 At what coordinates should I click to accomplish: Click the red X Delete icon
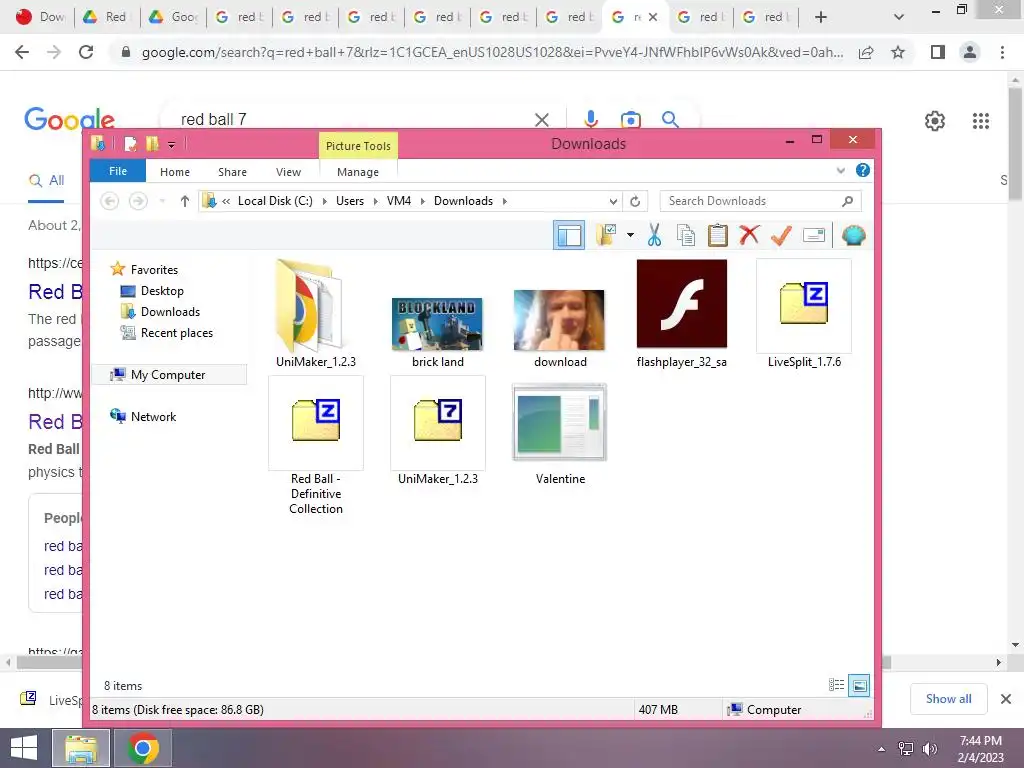point(750,235)
